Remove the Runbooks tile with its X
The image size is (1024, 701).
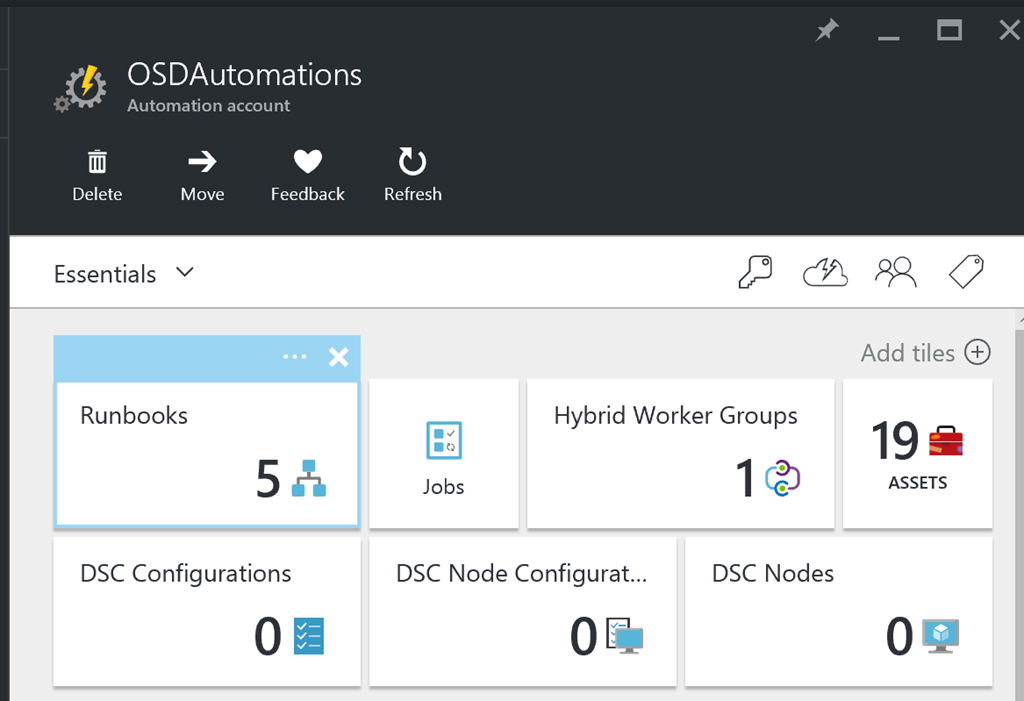[338, 357]
